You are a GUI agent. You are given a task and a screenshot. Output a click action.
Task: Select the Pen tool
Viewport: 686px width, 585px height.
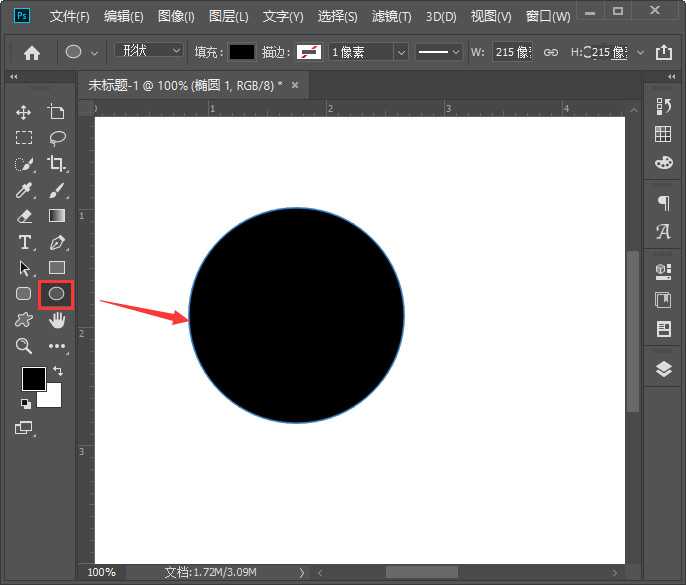pos(57,242)
